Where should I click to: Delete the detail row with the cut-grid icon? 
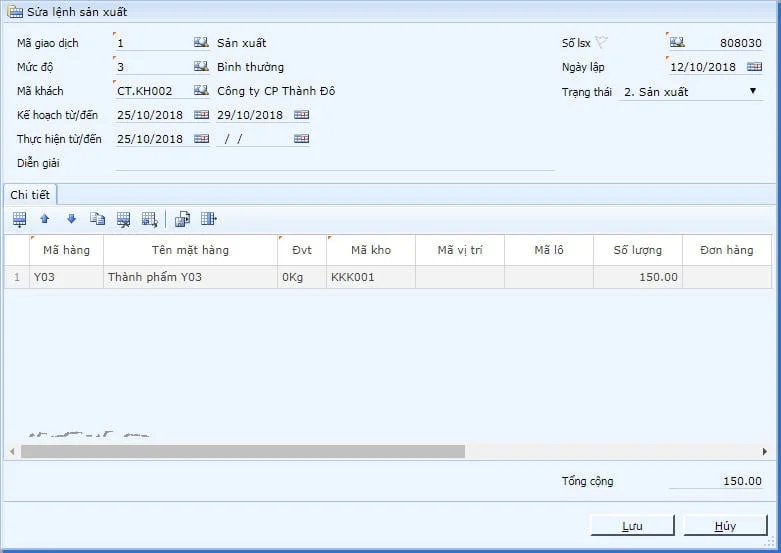tap(123, 219)
